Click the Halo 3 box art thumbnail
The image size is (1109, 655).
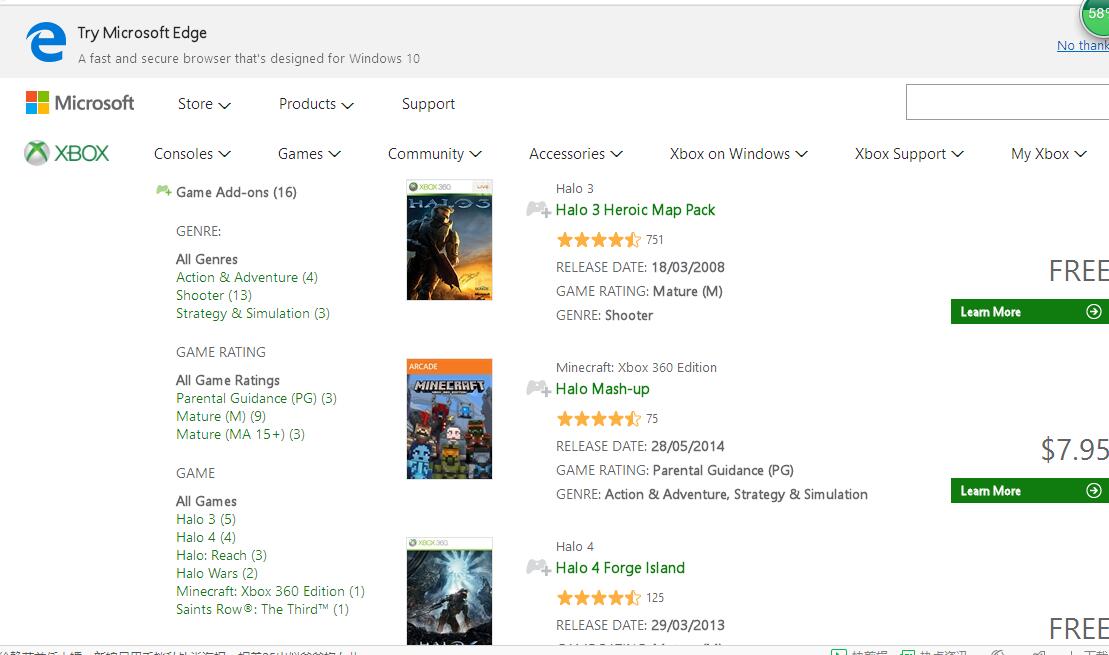click(x=449, y=240)
